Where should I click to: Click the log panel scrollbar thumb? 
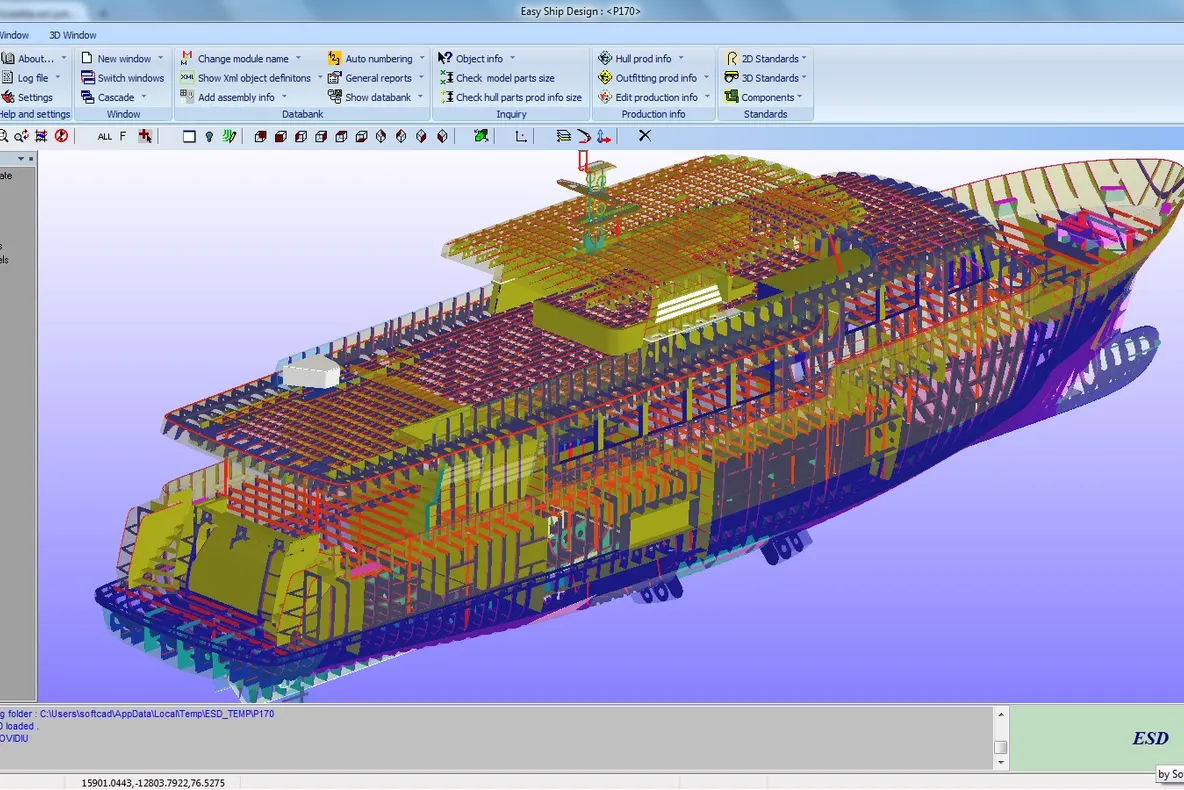[1001, 747]
